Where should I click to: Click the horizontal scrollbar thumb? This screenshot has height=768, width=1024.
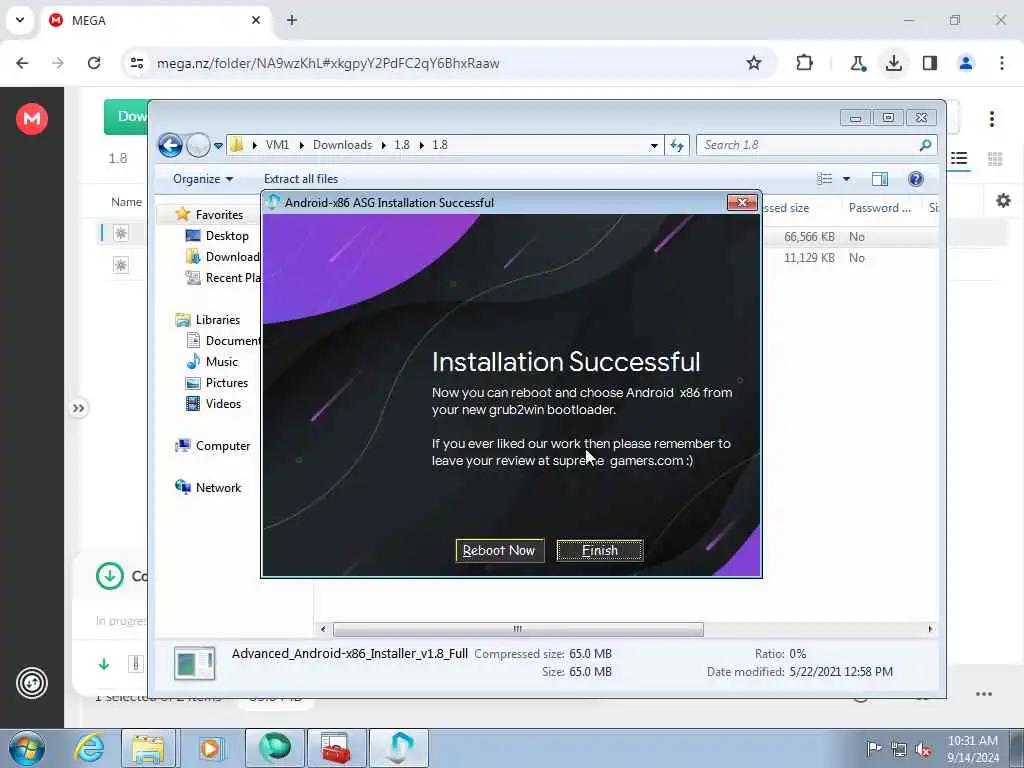click(x=519, y=630)
